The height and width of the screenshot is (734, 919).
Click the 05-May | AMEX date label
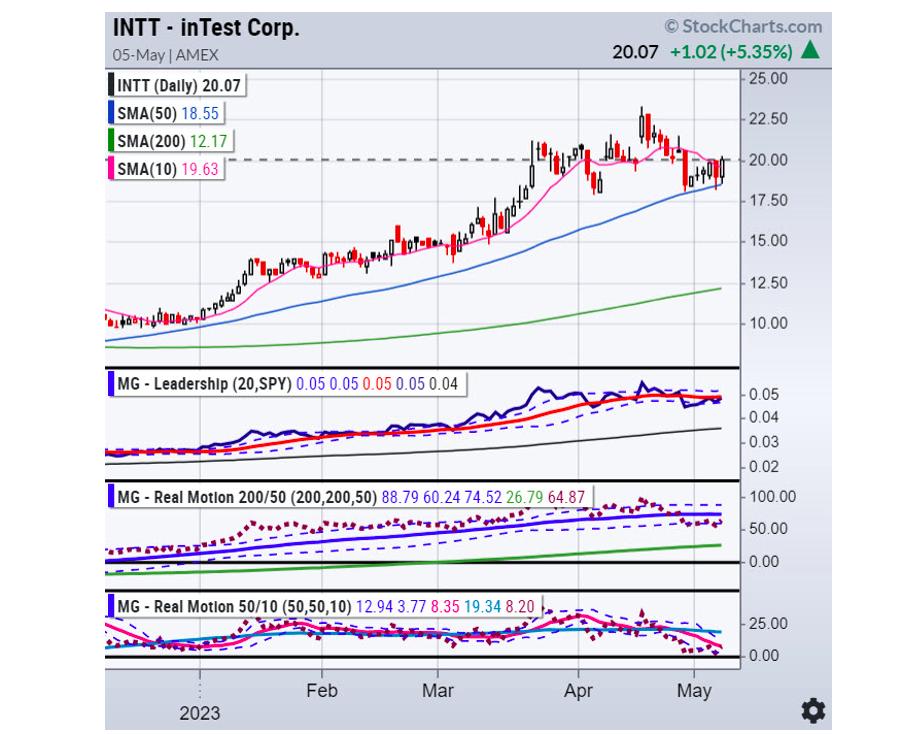[x=165, y=55]
